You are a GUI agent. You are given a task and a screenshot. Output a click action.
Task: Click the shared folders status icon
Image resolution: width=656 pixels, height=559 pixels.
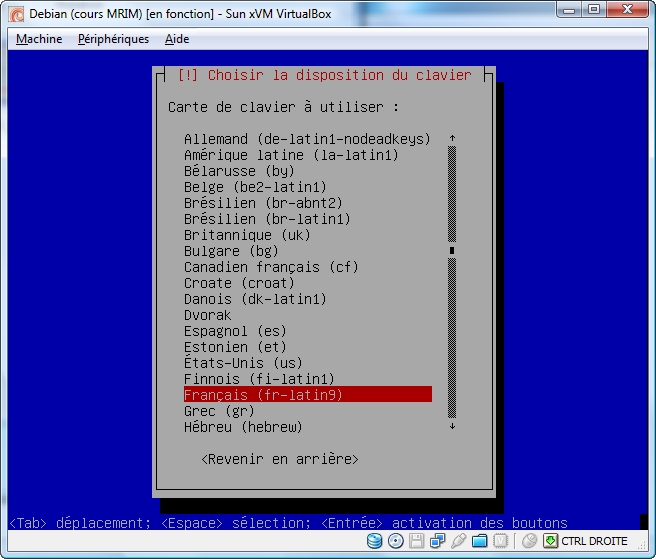click(479, 541)
